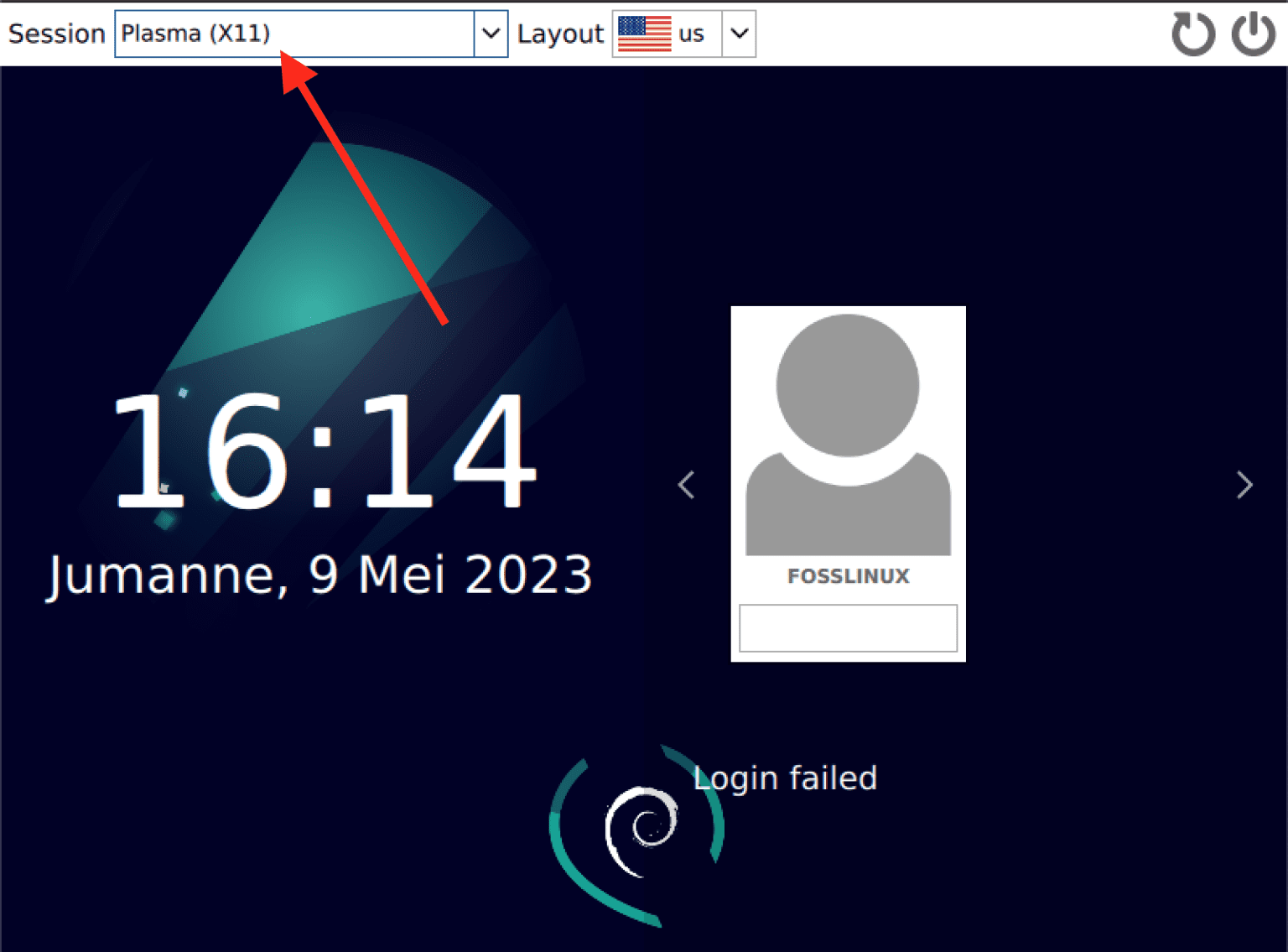Select the gray profile picture head
Viewport: 1288px width, 952px height.
848,384
